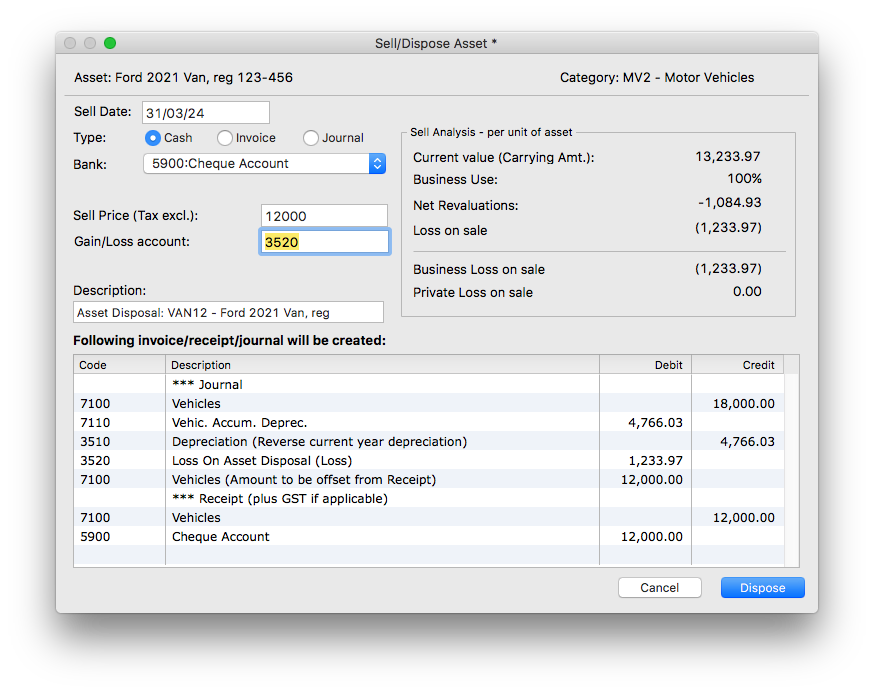Image resolution: width=874 pixels, height=693 pixels.
Task: Click the Net Revaluations -1,084.93 value
Action: pyautogui.click(x=730, y=202)
